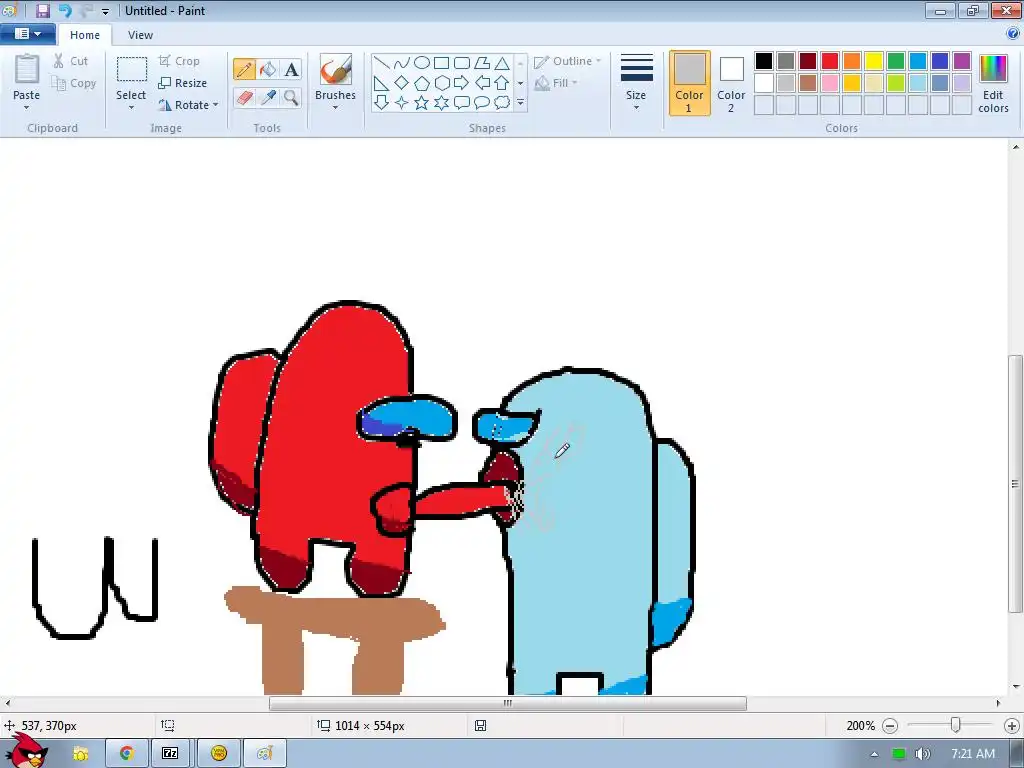Select the Magnifier tool
1024x768 pixels.
pos(291,98)
